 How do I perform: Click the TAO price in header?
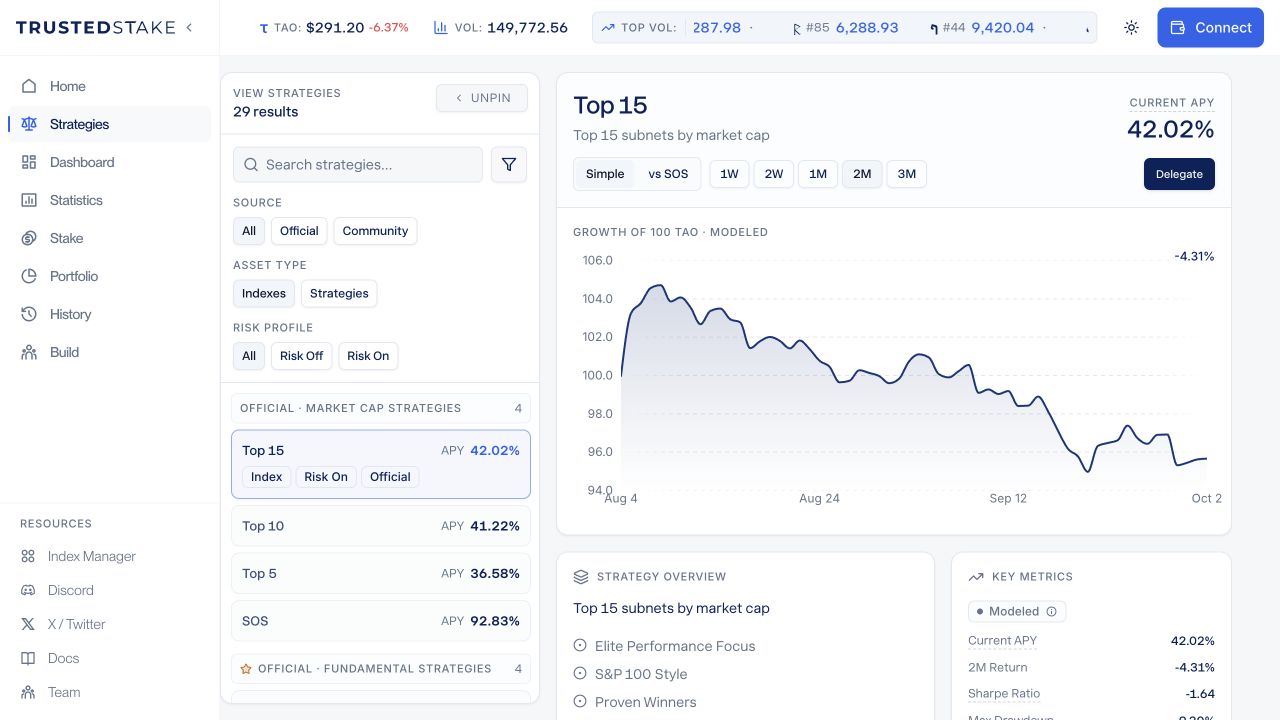pyautogui.click(x=334, y=28)
